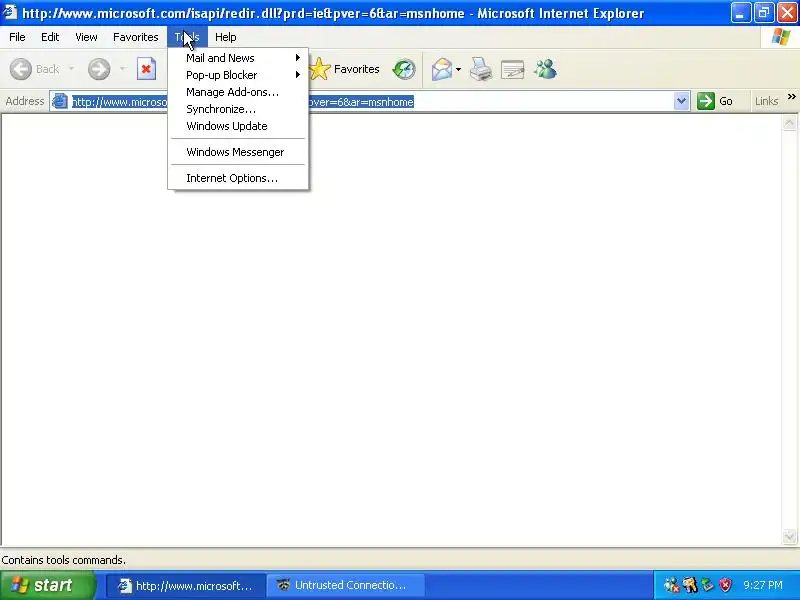Open the Mail button dropdown arrow
Viewport: 800px width, 600px height.
click(458, 69)
